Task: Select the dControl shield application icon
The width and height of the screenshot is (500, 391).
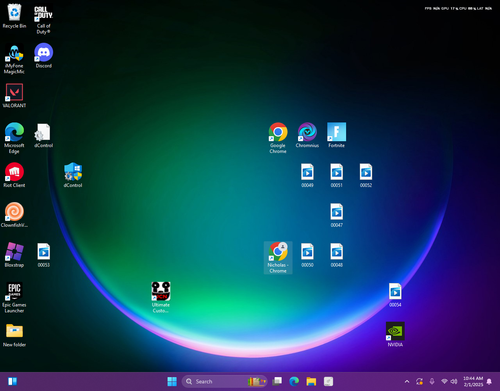Action: pos(73,175)
